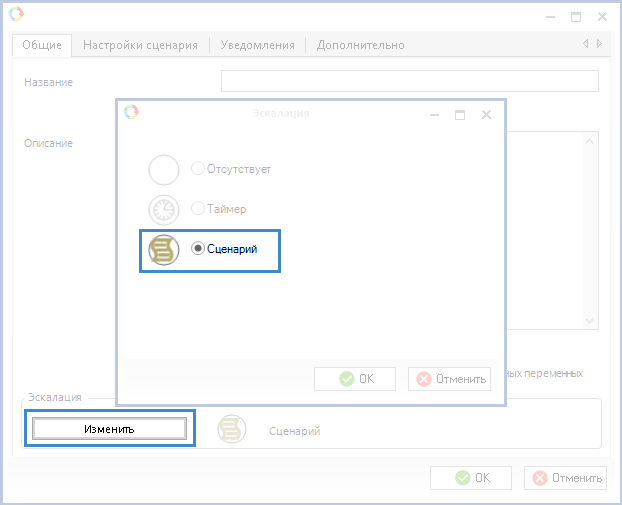Click the scroll Сценарий icon in Эскалация dialog
Image resolution: width=622 pixels, height=505 pixels.
tap(164, 250)
